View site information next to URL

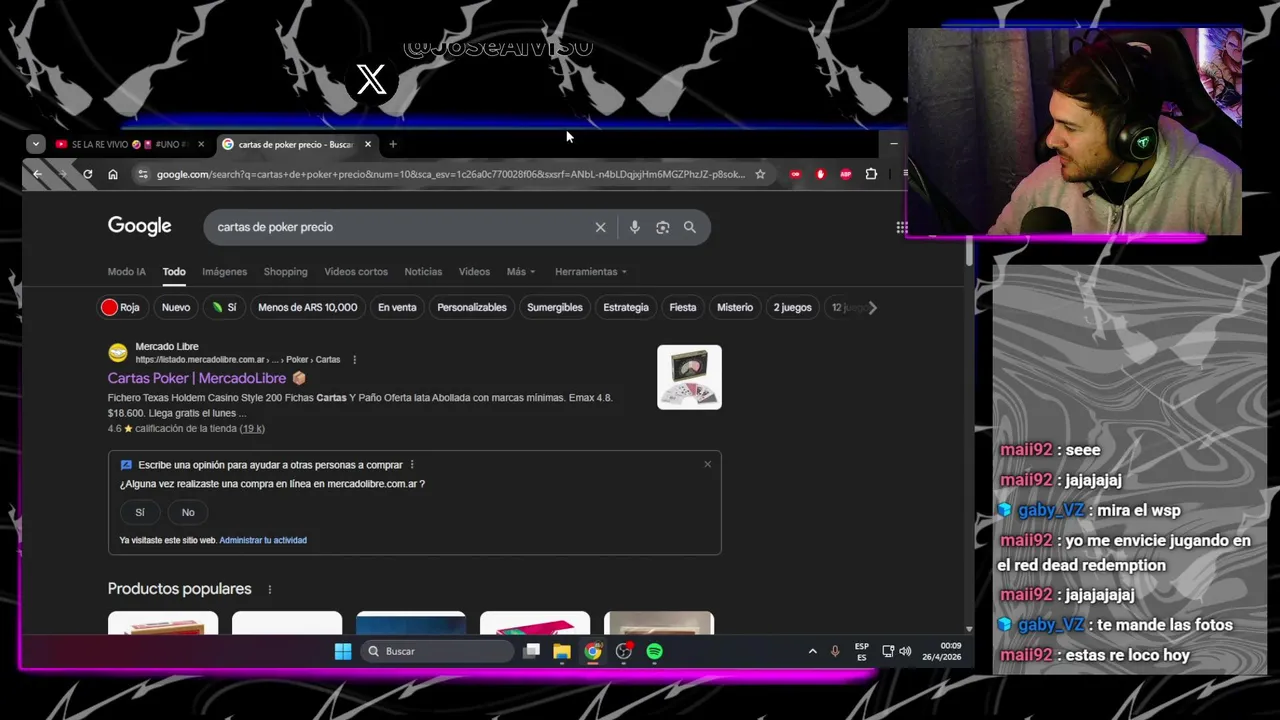[x=143, y=174]
